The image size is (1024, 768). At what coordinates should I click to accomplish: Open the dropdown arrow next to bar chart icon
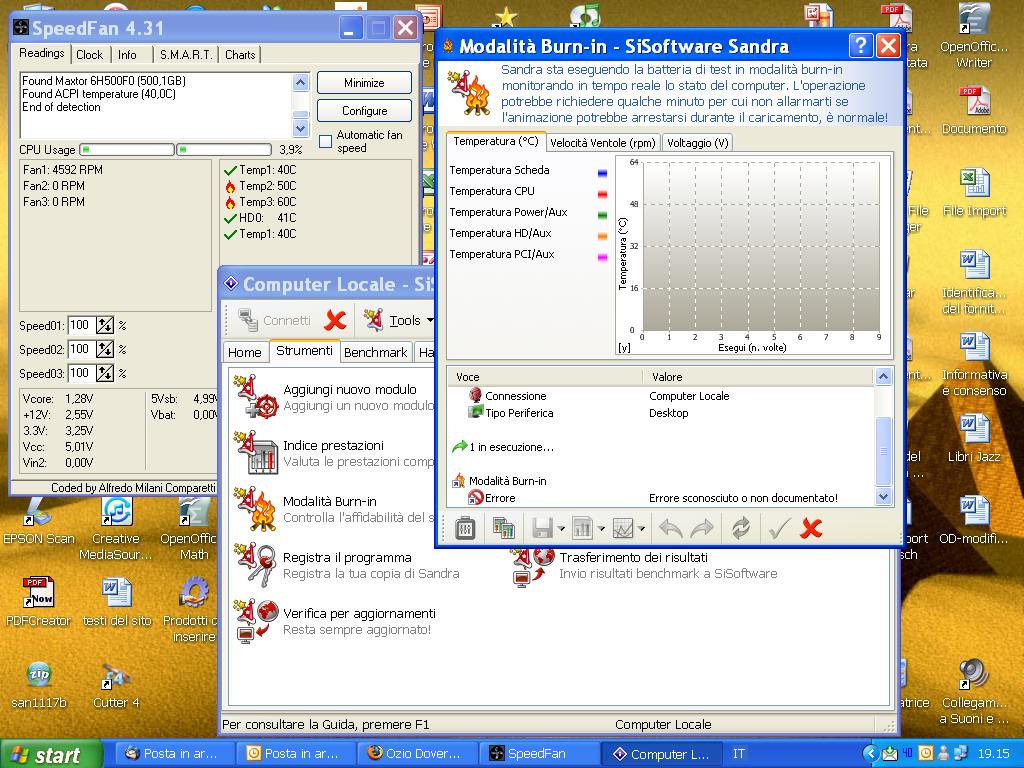point(600,528)
